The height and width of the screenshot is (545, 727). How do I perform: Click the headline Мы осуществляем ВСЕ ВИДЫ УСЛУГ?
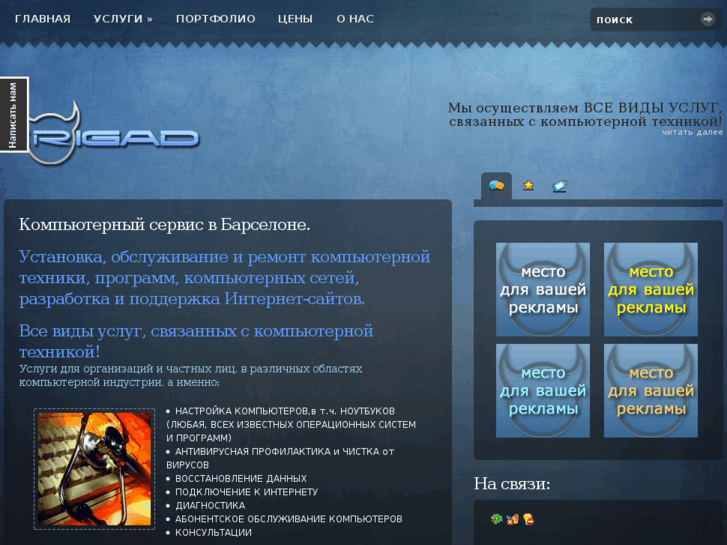coord(585,115)
